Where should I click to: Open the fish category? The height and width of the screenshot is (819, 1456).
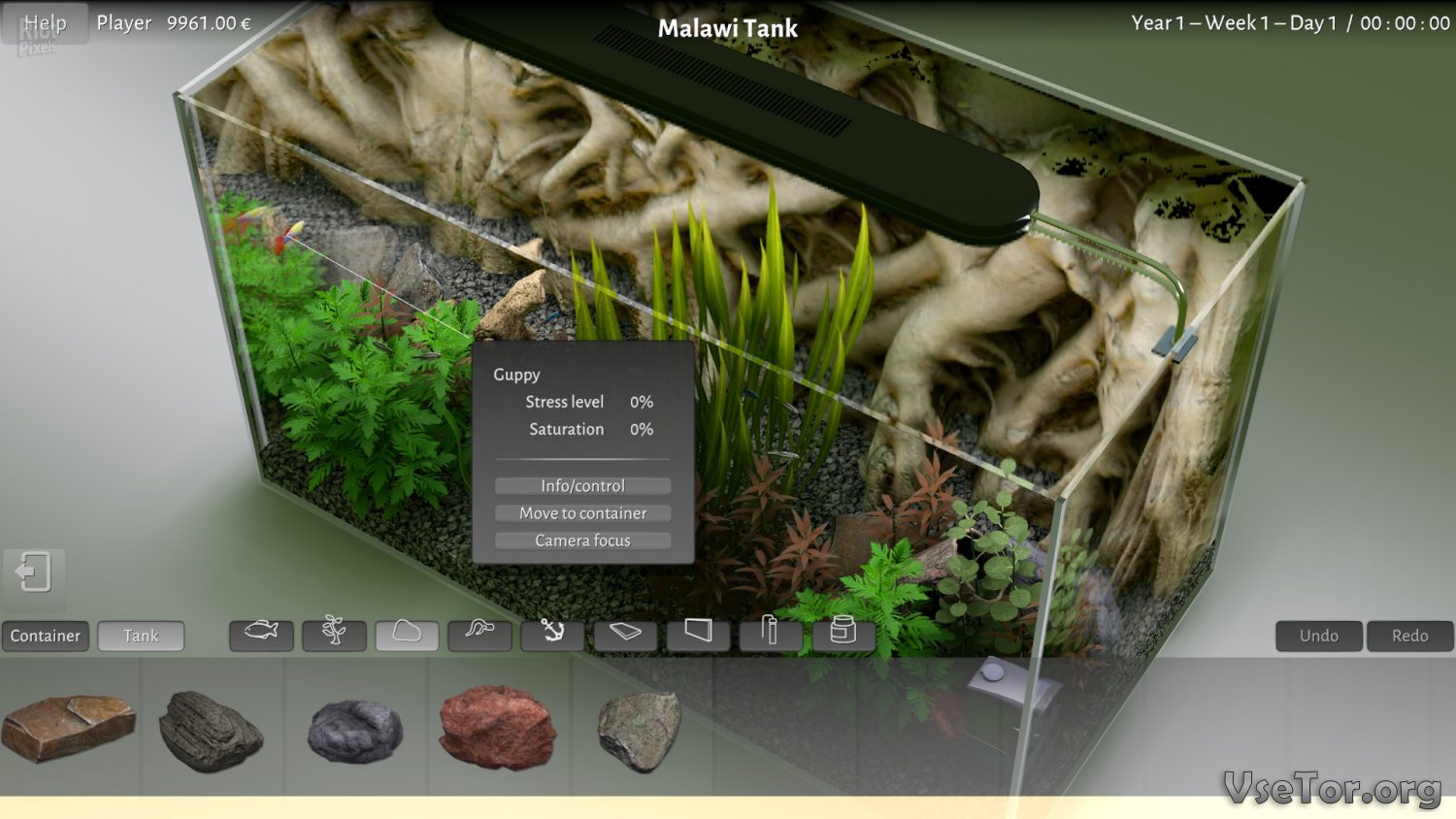[261, 635]
